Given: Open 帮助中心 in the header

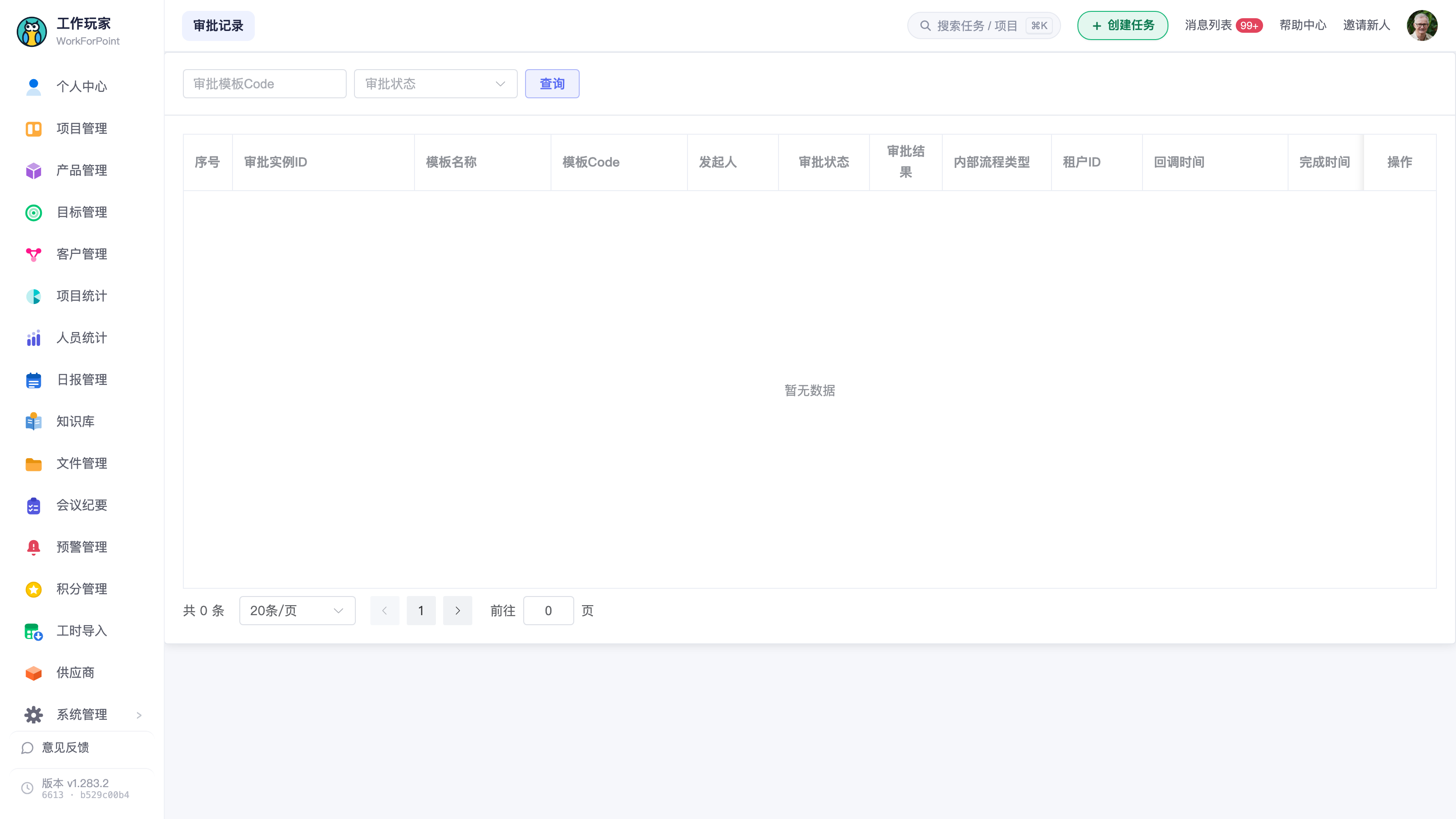Looking at the screenshot, I should click(1303, 25).
